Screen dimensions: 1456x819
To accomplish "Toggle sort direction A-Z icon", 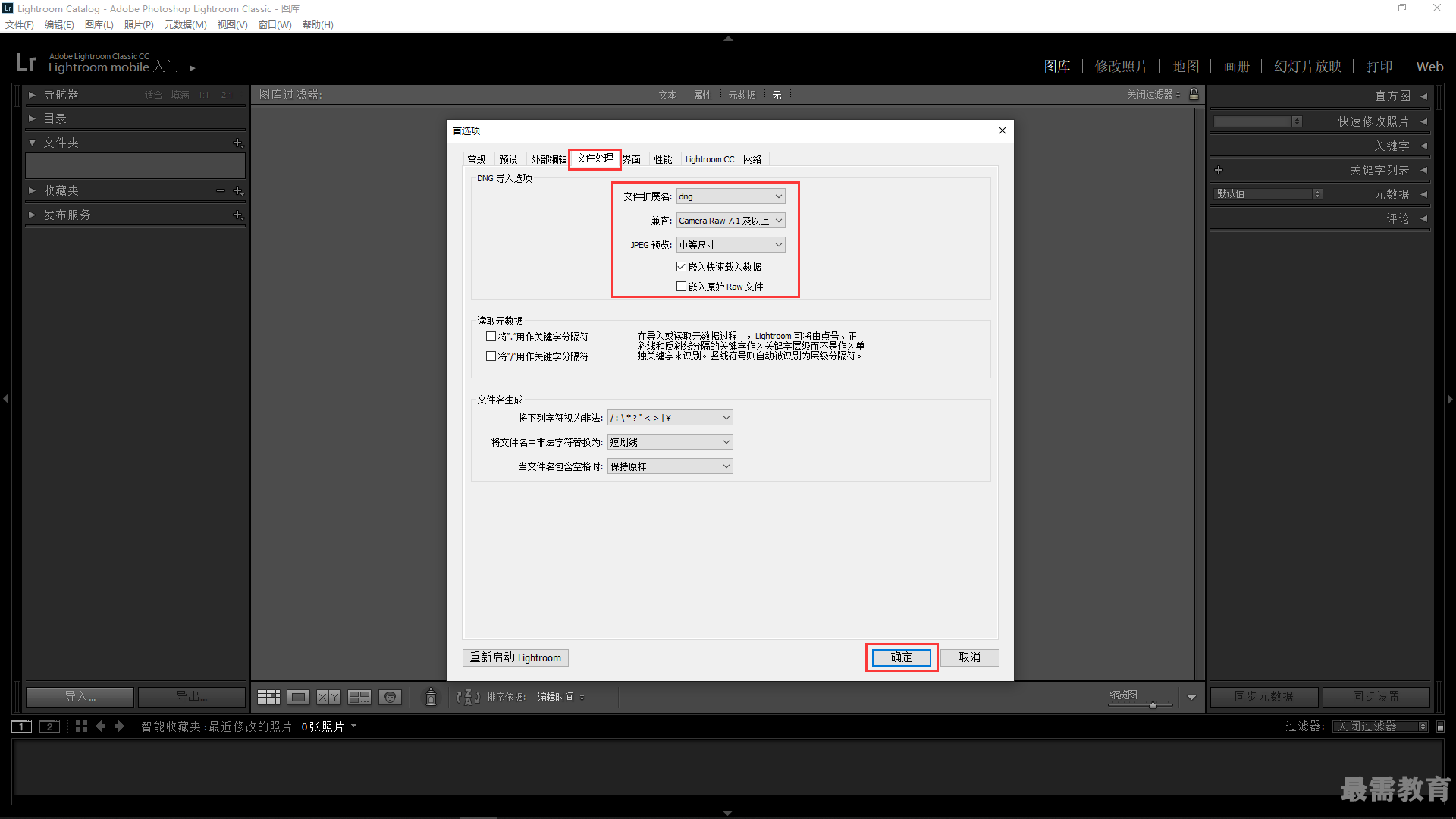I will tap(468, 697).
